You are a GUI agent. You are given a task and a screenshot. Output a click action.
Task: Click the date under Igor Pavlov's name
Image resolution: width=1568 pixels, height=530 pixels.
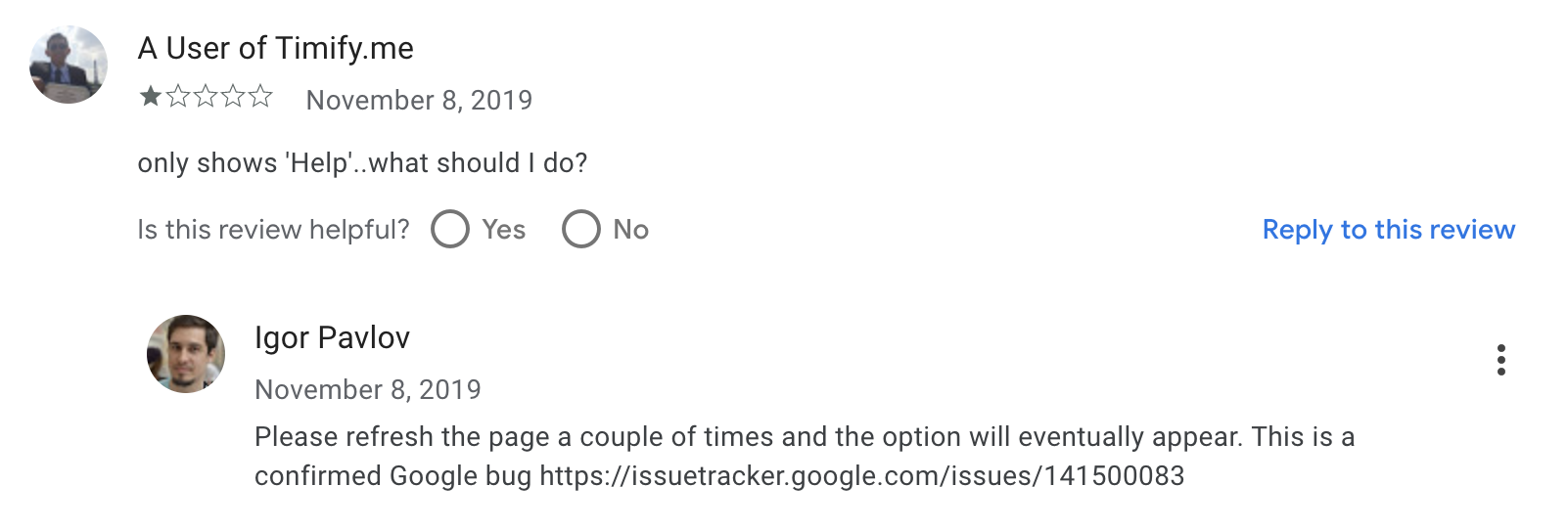367,389
